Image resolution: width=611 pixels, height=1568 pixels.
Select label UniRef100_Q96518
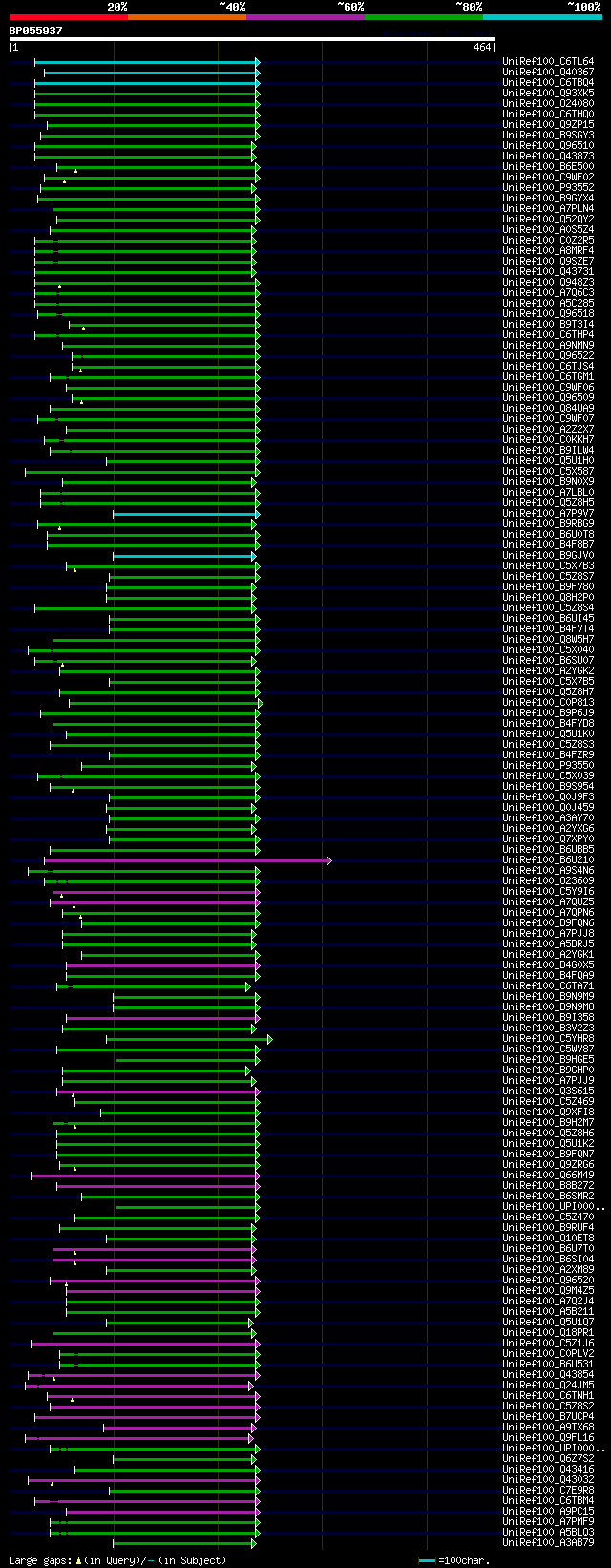[x=548, y=314]
